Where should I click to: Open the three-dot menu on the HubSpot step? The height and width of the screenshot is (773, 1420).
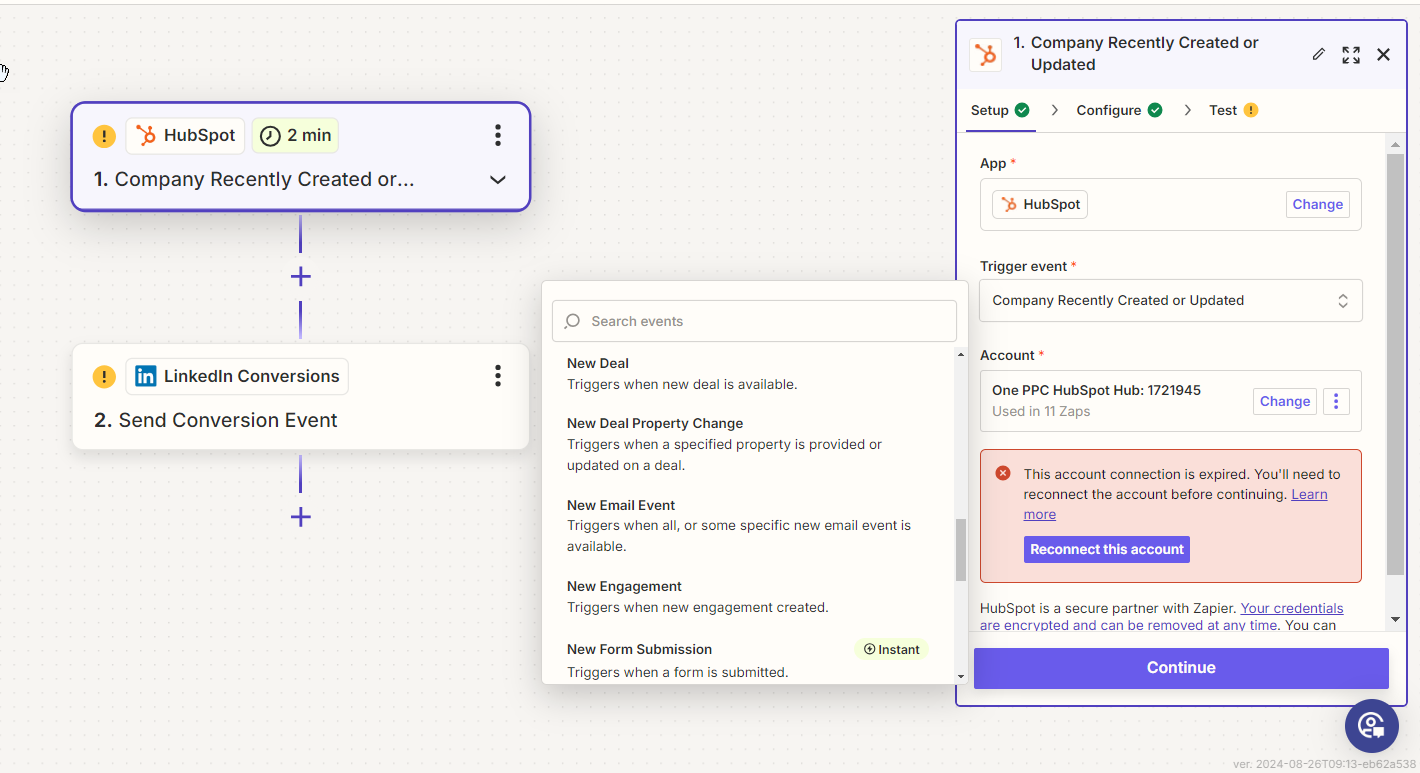click(498, 135)
